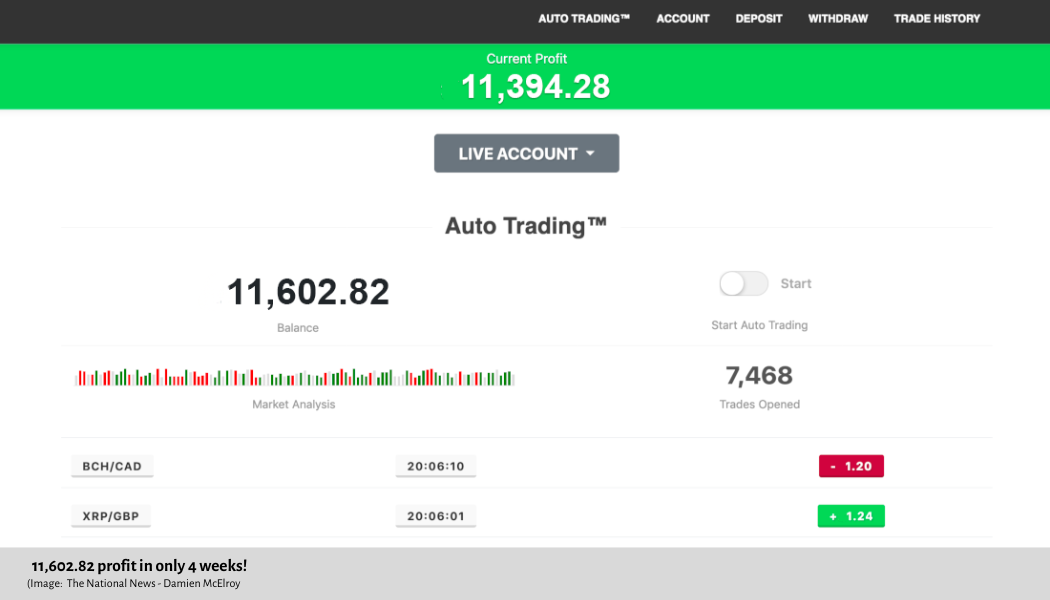Click the 20:06:10 timestamp badge
The height and width of the screenshot is (600, 1050).
435,466
